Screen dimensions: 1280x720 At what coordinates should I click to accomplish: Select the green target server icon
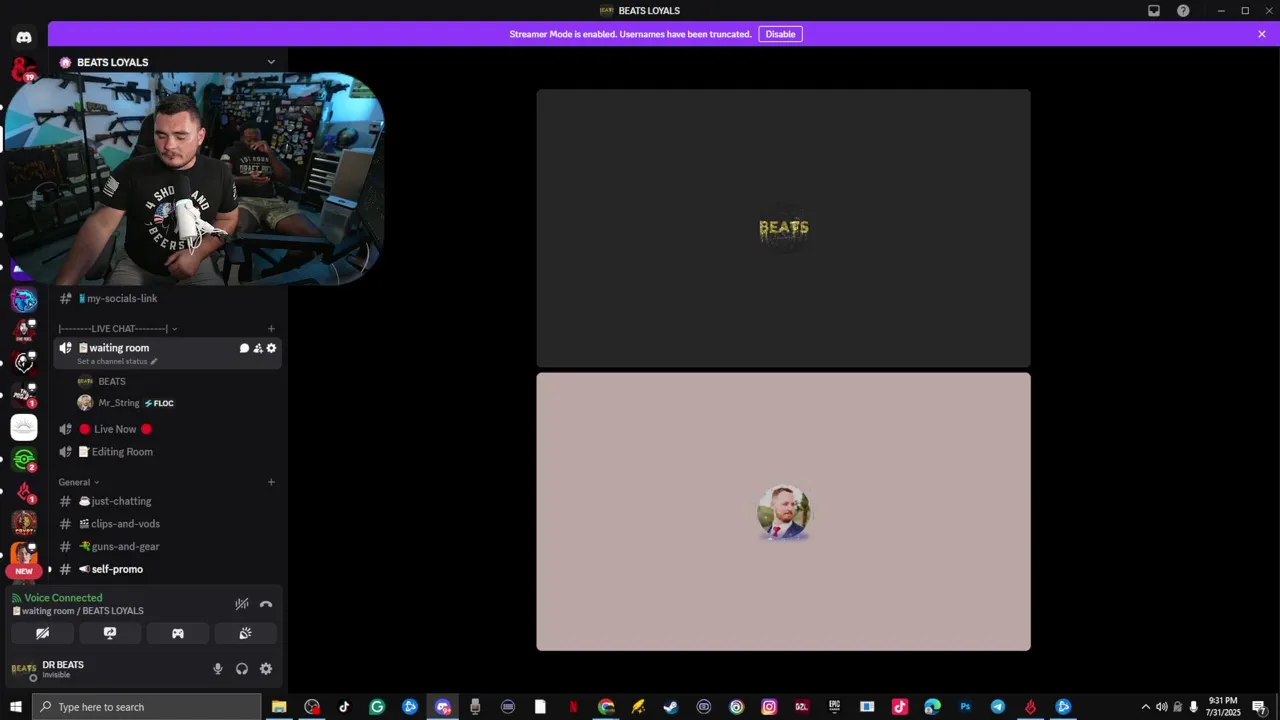pos(24,459)
